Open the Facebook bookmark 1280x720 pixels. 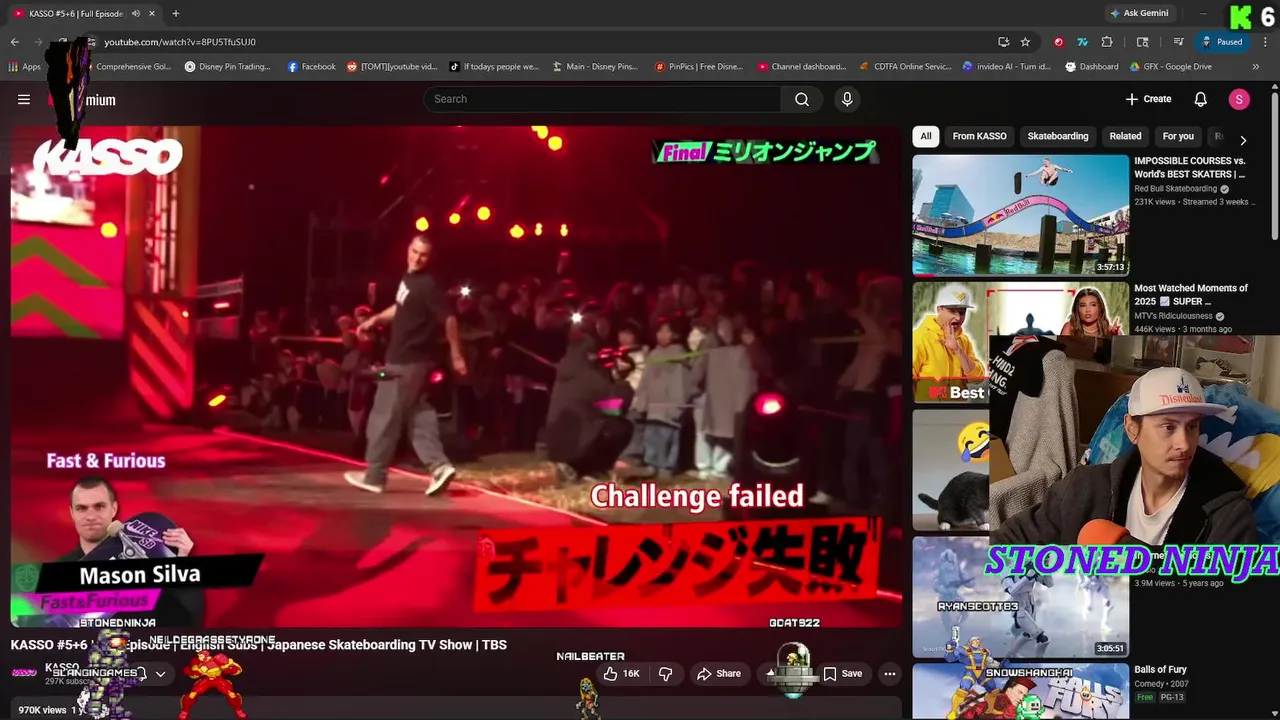click(x=312, y=67)
